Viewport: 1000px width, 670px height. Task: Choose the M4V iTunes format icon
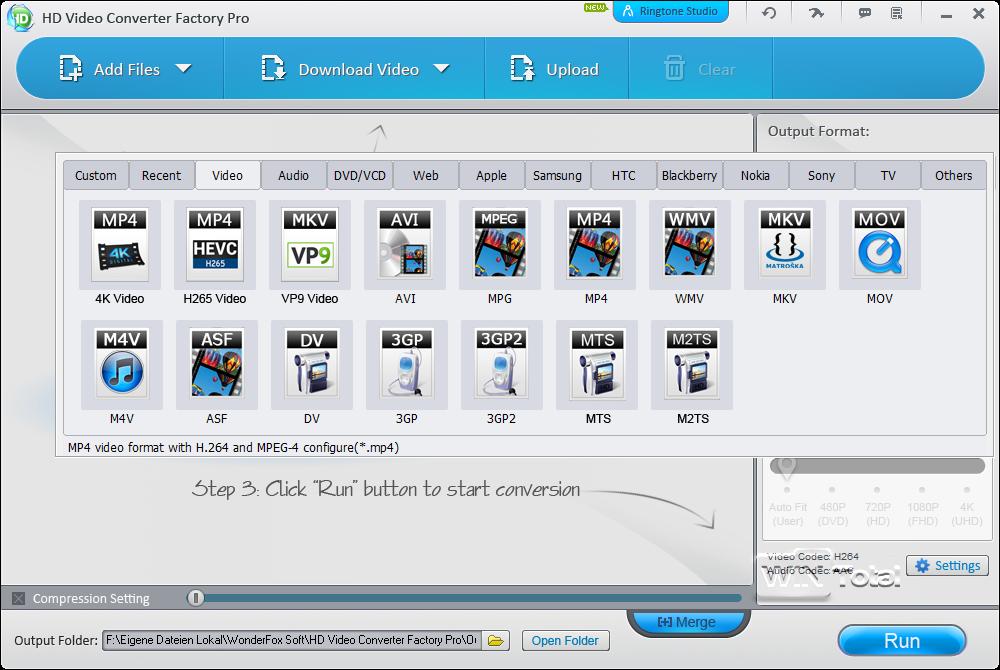click(x=122, y=363)
